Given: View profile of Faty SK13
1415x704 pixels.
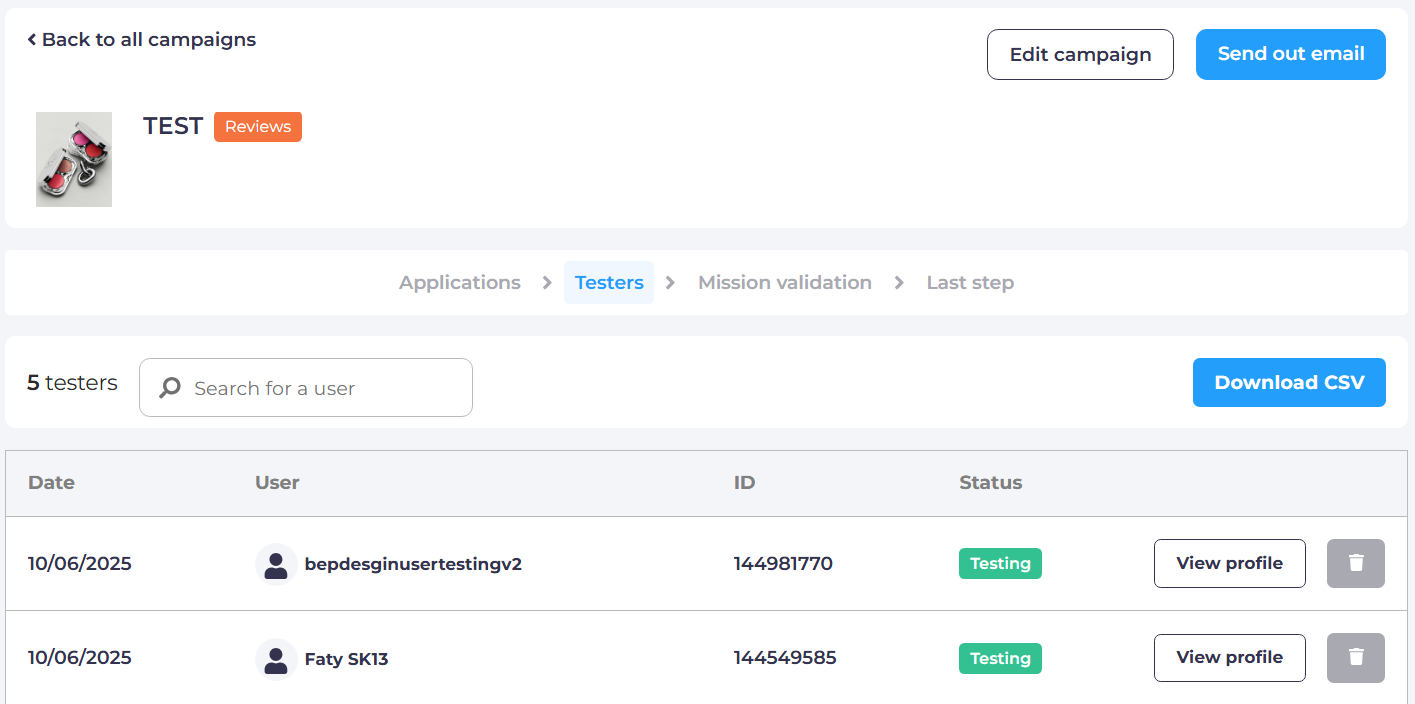Looking at the screenshot, I should (1229, 657).
